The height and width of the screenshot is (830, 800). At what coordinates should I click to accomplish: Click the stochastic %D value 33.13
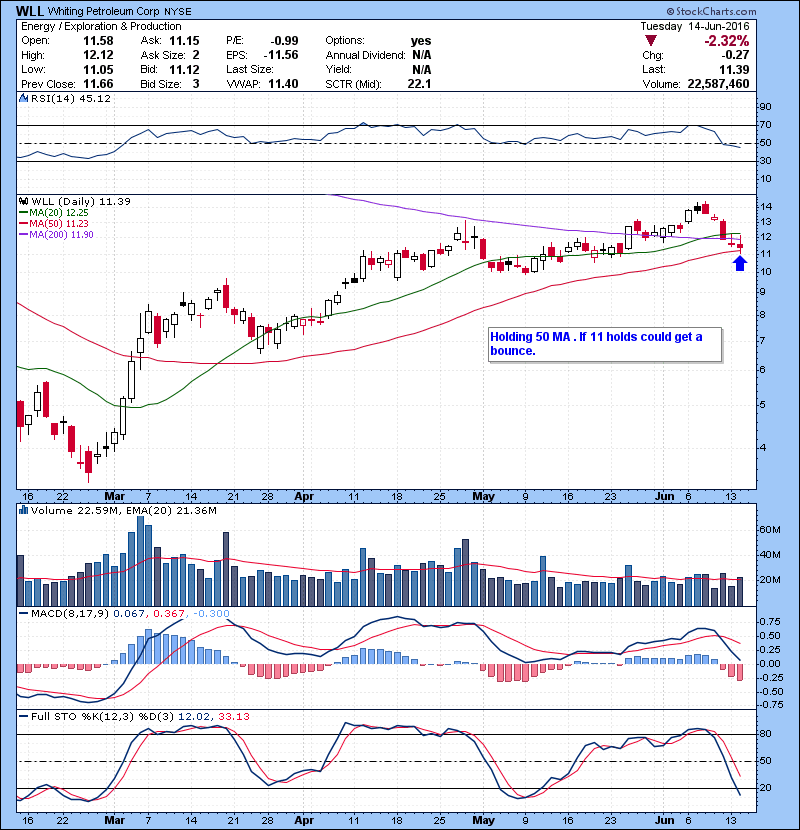point(233,716)
